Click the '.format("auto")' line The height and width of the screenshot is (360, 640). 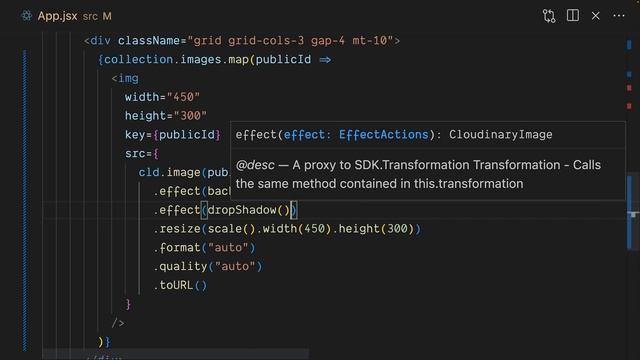204,247
